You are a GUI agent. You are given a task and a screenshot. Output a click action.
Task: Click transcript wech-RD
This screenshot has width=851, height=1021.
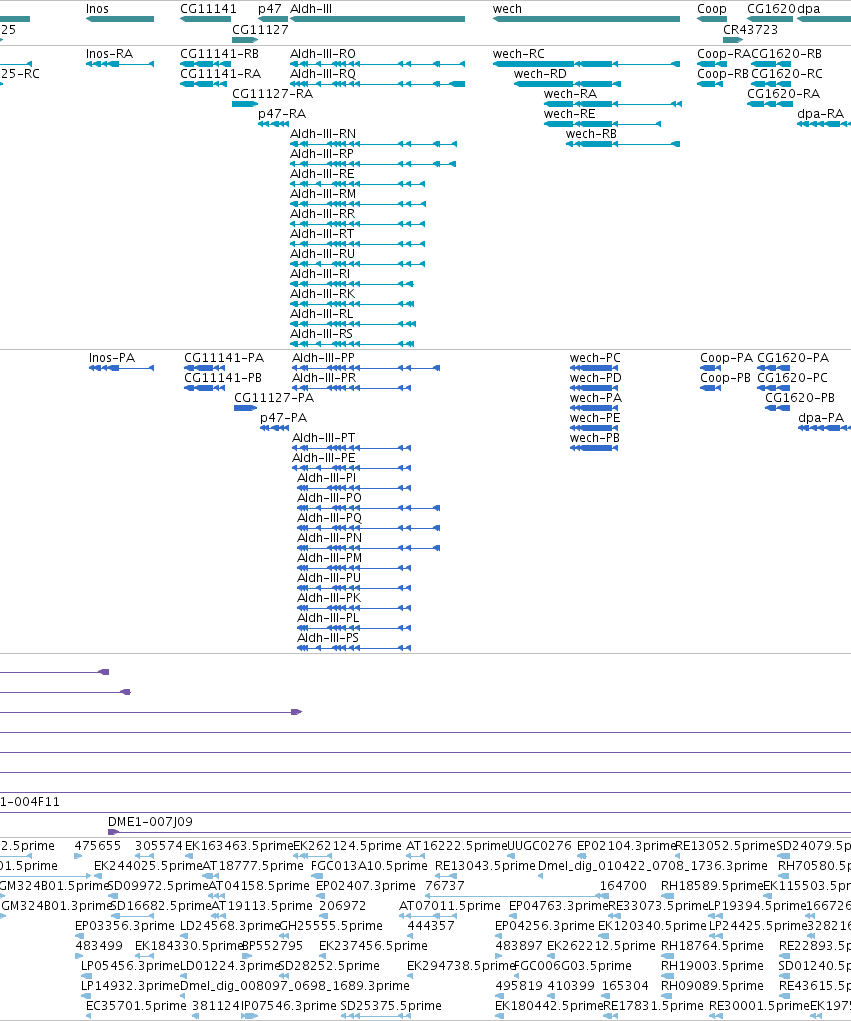(x=567, y=84)
